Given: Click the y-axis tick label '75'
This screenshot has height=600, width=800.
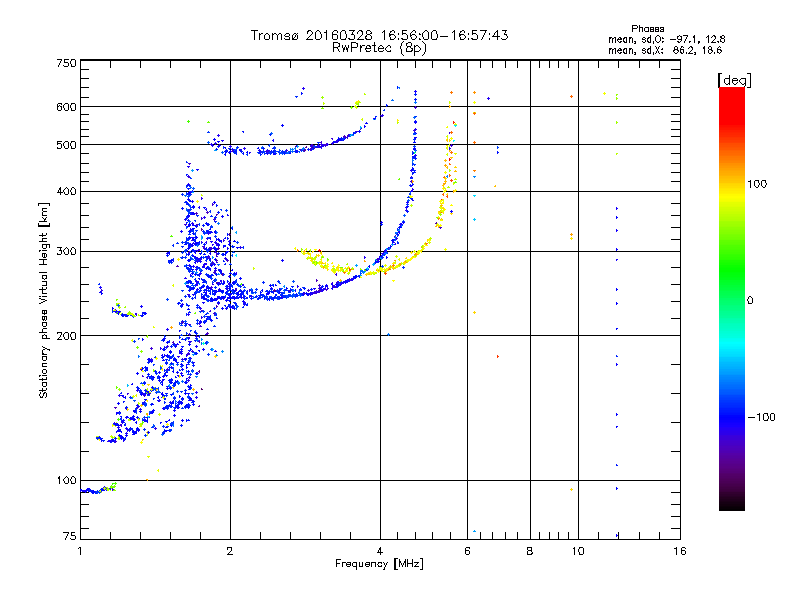Looking at the screenshot, I should 70,536.
